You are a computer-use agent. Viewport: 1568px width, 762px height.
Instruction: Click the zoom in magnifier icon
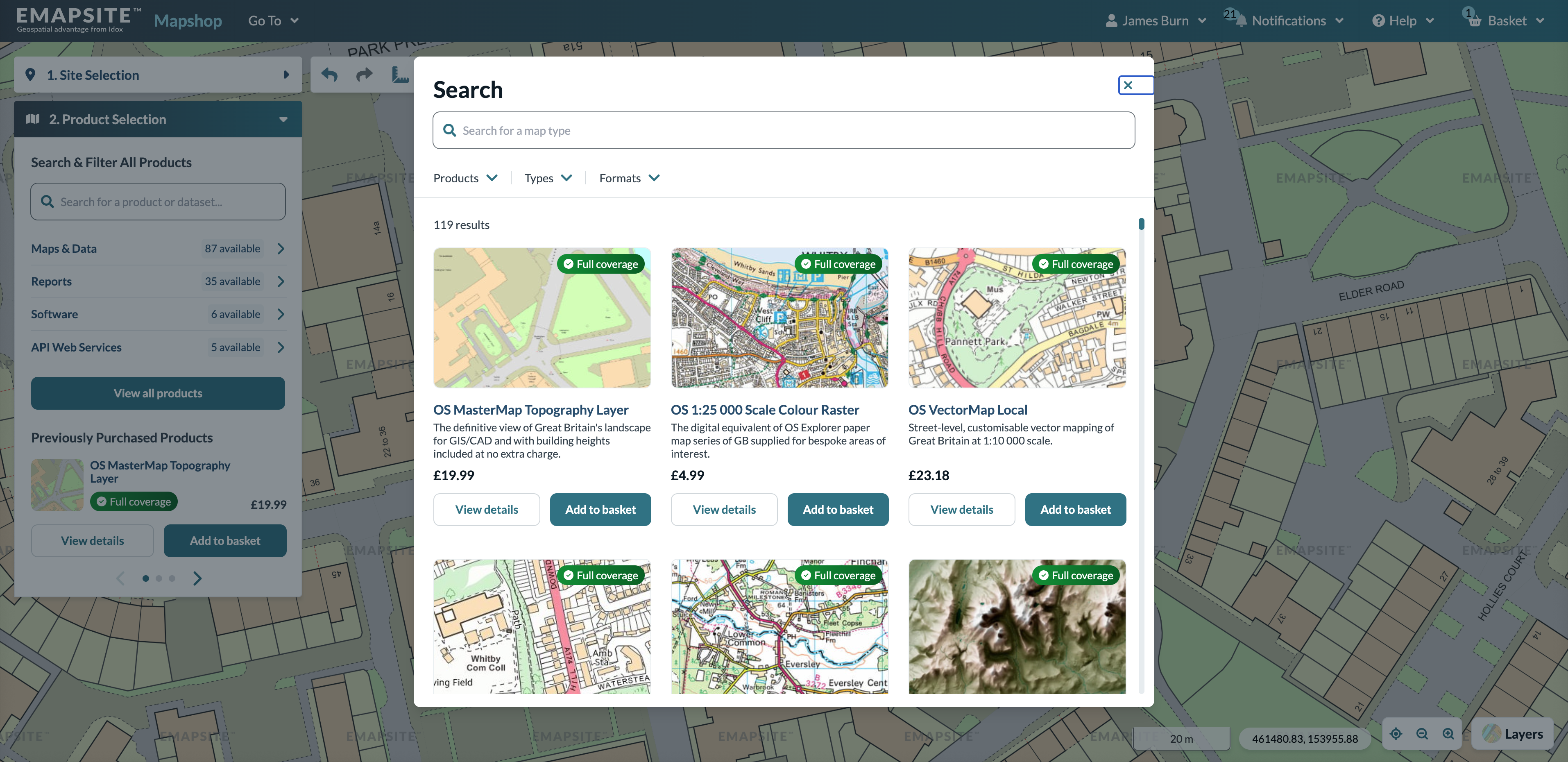(x=1448, y=734)
